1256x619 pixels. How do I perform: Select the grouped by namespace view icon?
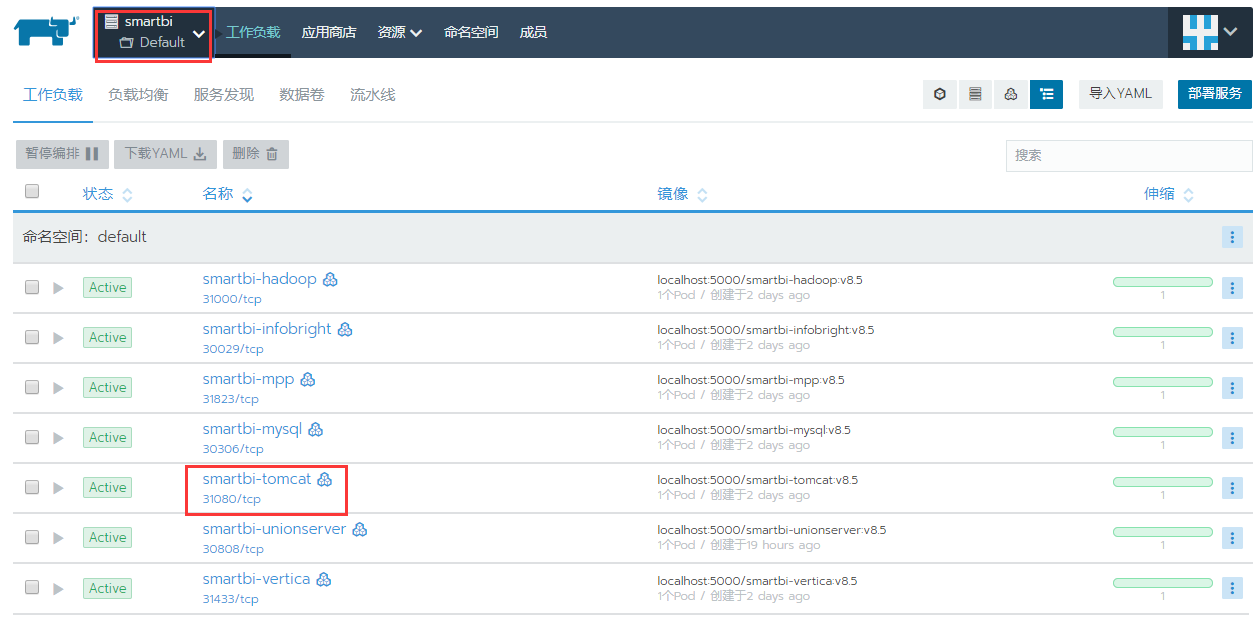pyautogui.click(x=1046, y=94)
